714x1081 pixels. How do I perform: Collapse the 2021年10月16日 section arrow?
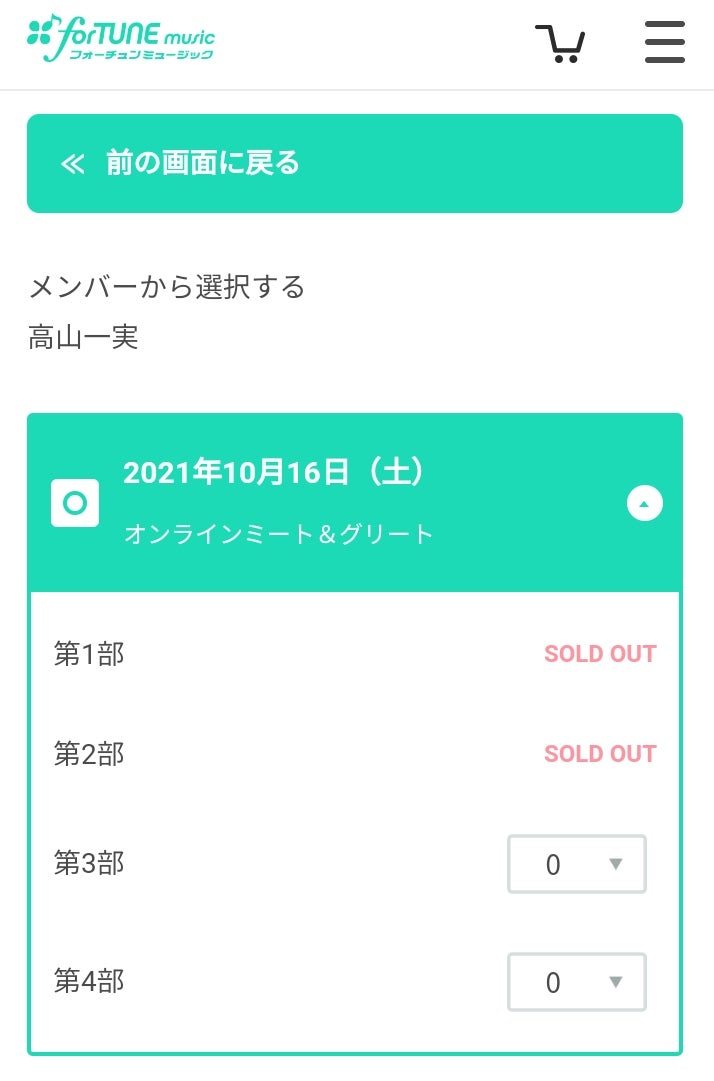(645, 503)
